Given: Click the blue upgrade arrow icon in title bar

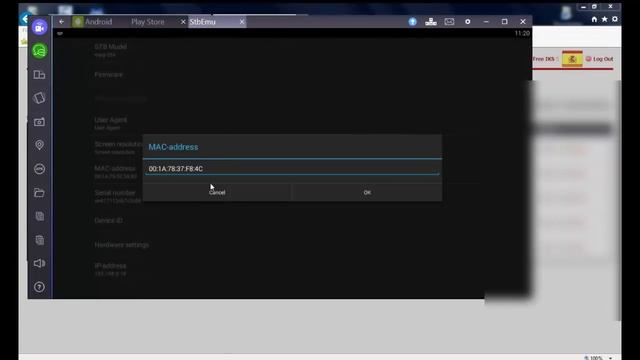Looking at the screenshot, I should pos(413,22).
